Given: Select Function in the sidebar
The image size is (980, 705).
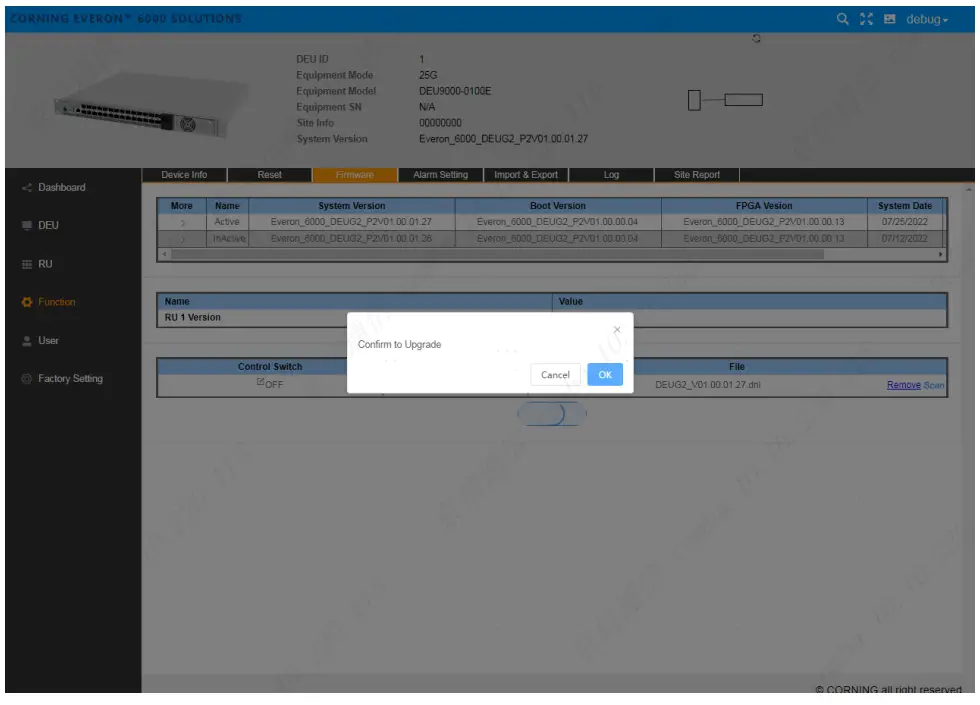Looking at the screenshot, I should (56, 302).
